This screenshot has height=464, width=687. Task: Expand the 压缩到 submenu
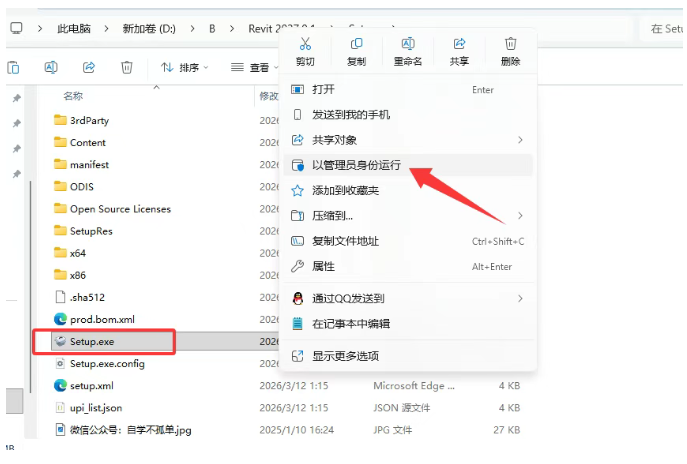(x=332, y=215)
